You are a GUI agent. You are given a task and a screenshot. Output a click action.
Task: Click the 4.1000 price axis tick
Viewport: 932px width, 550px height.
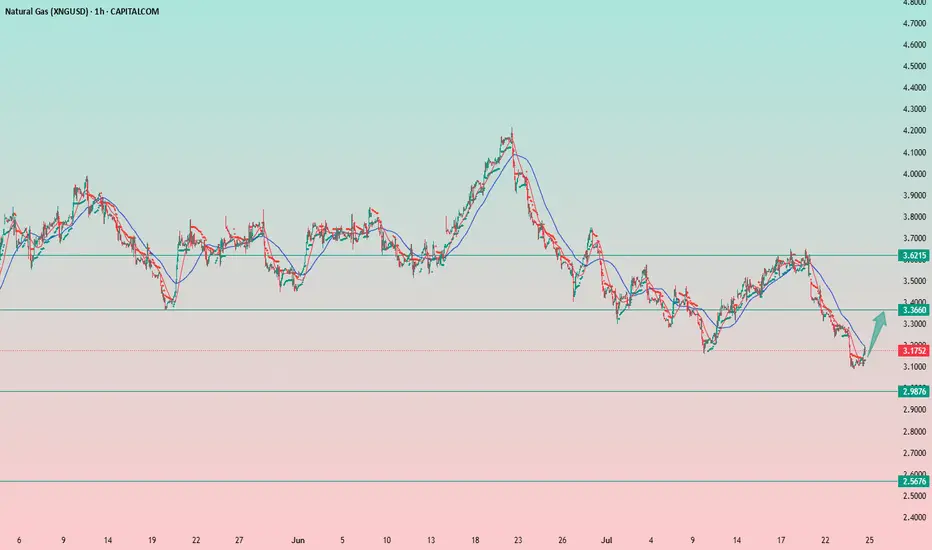pyautogui.click(x=914, y=152)
